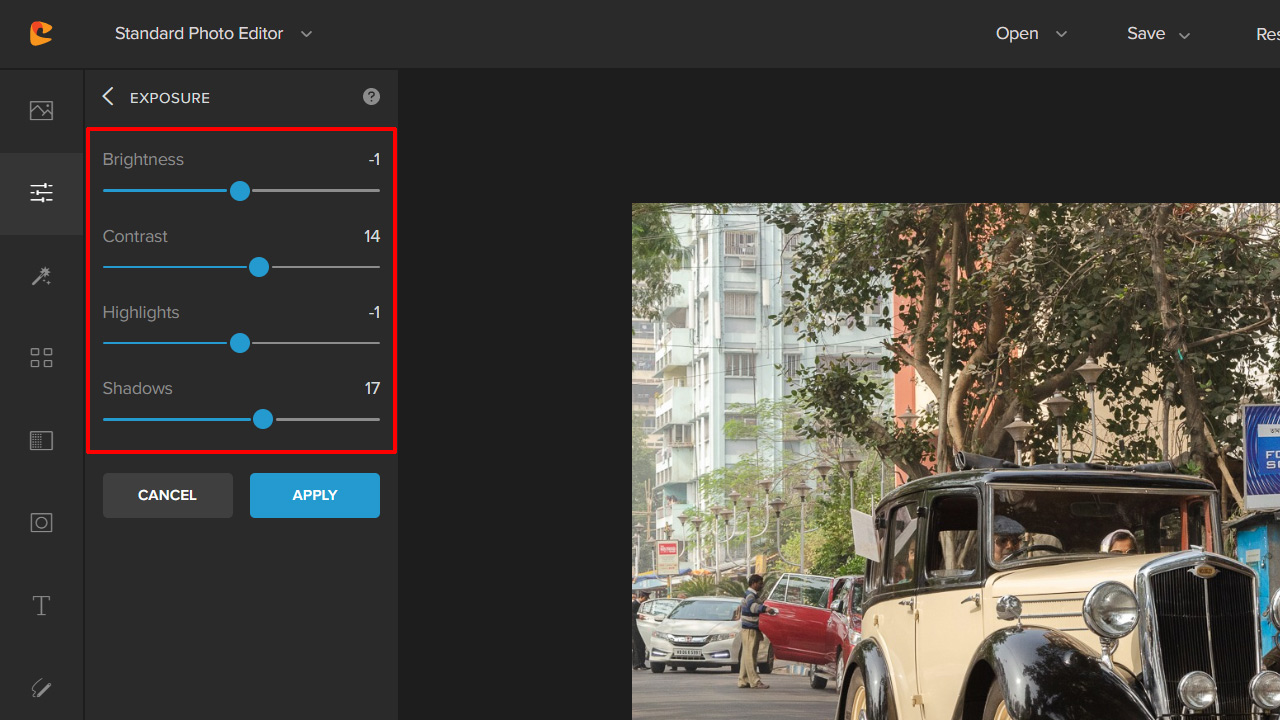Expand the Save menu dropdown
Screen dimensions: 1280x720
tap(1158, 34)
